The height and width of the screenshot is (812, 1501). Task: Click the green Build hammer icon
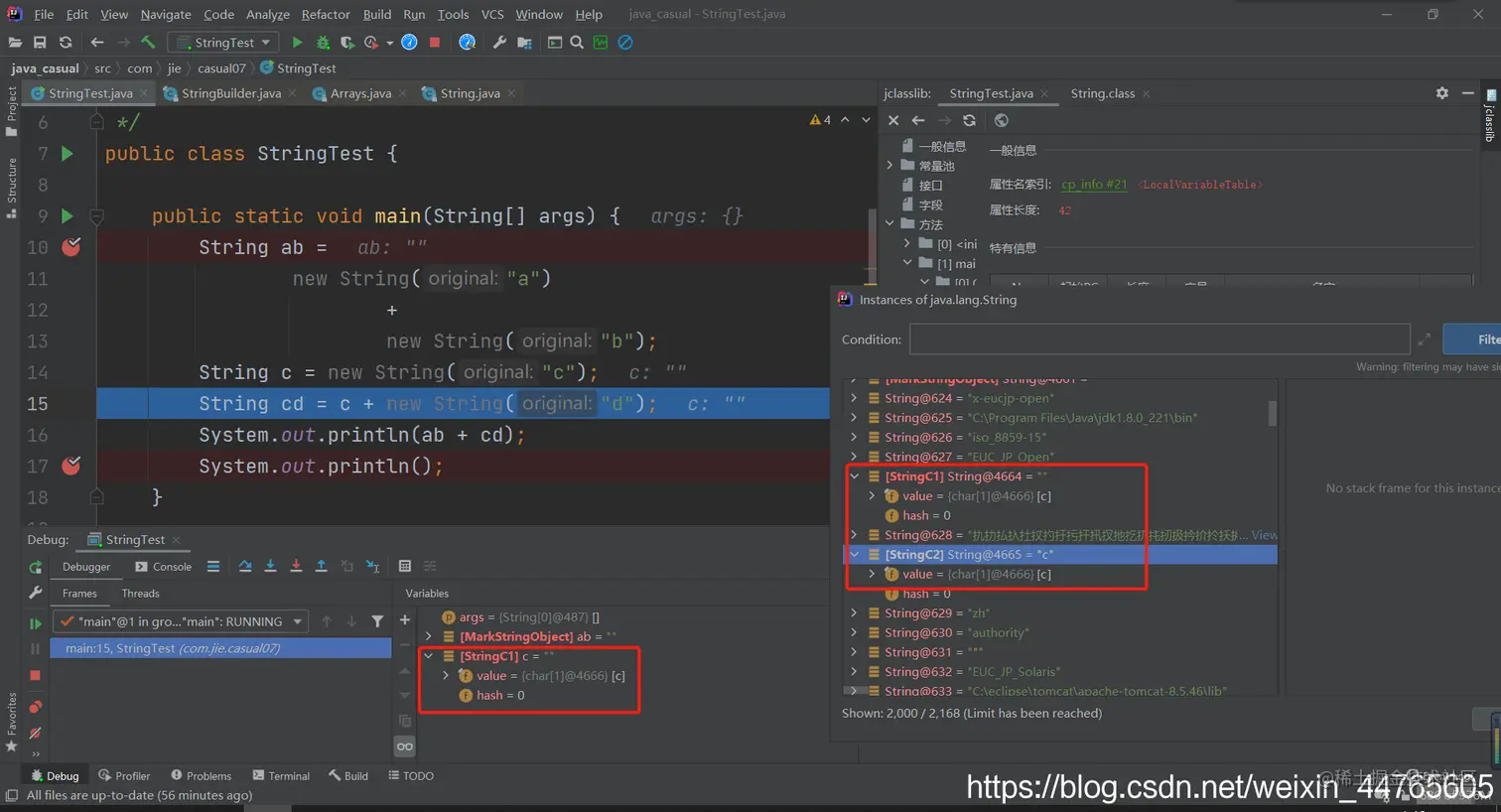(x=148, y=43)
